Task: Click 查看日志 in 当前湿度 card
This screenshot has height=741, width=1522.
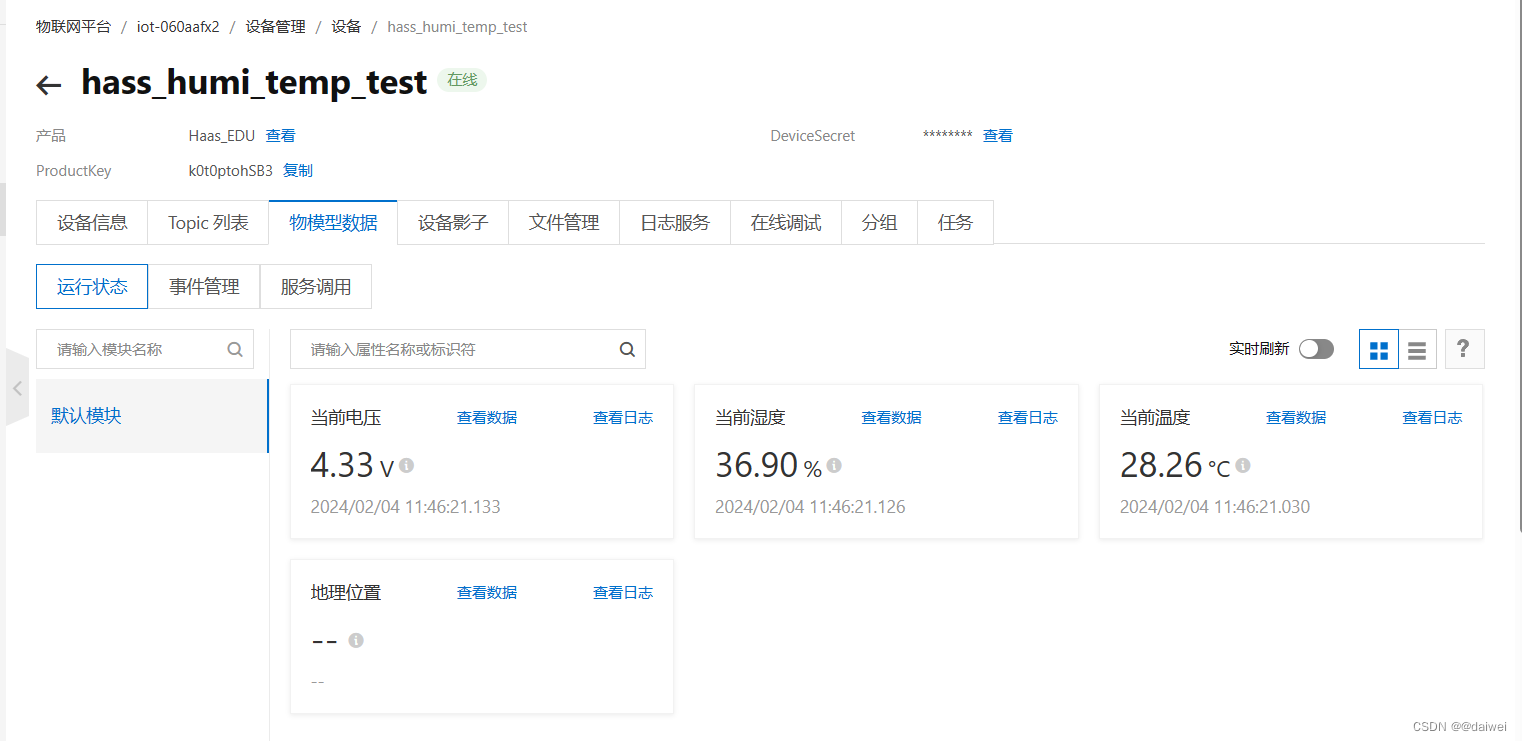Action: [1028, 418]
